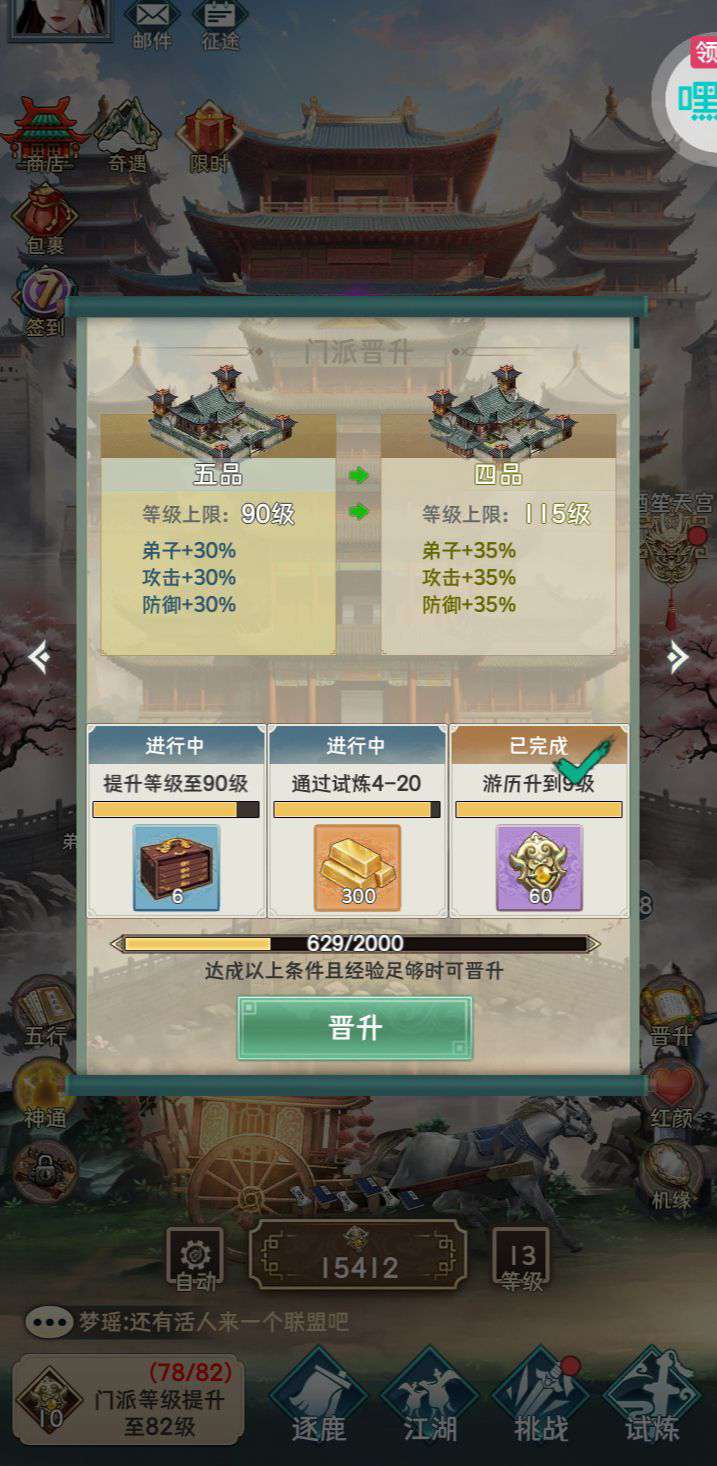Open the 红颜 heart icon
The image size is (717, 1466).
pos(671,1094)
